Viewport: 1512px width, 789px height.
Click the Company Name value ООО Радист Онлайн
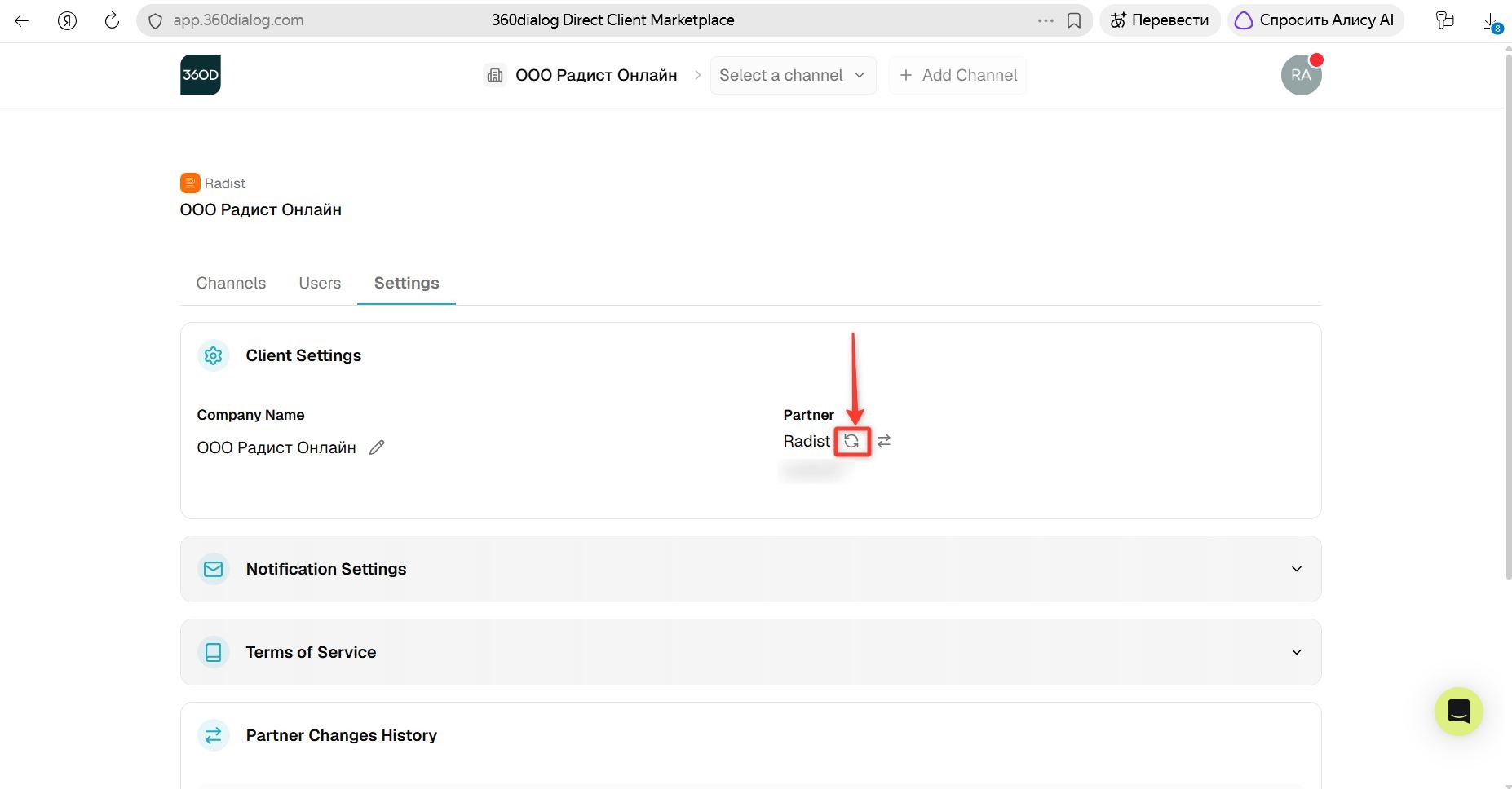point(276,447)
